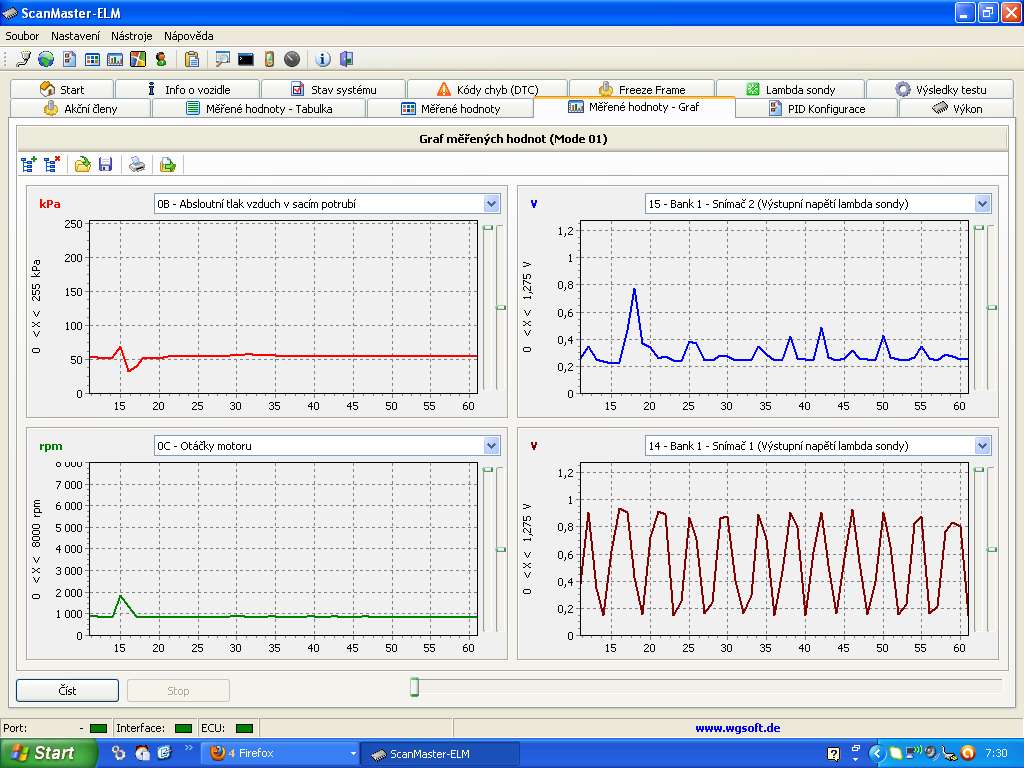Click the horizontal slider handle beside Stop button

point(414,687)
